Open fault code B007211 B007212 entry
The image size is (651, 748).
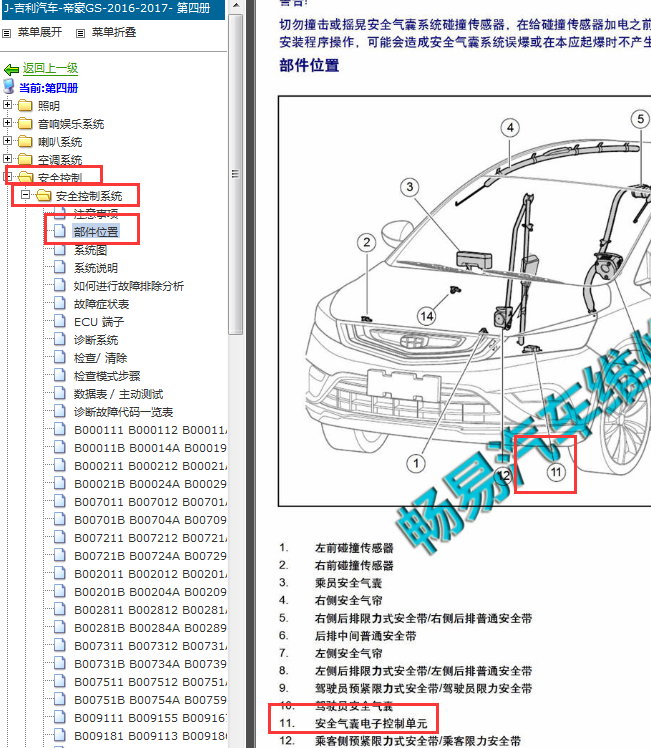click(x=150, y=538)
